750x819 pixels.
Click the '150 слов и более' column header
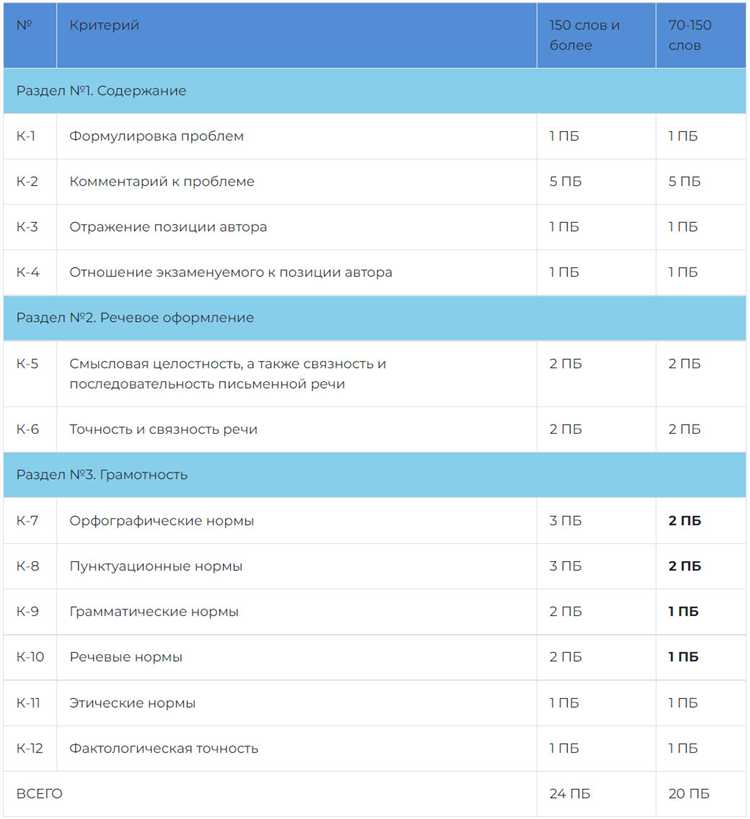click(585, 35)
